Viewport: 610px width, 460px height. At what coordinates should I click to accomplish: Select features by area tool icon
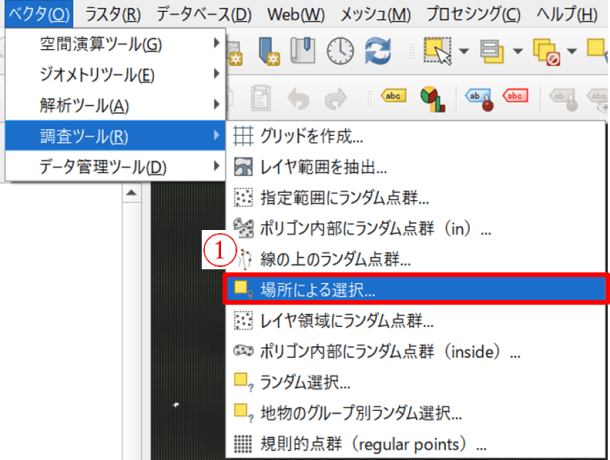[x=437, y=50]
